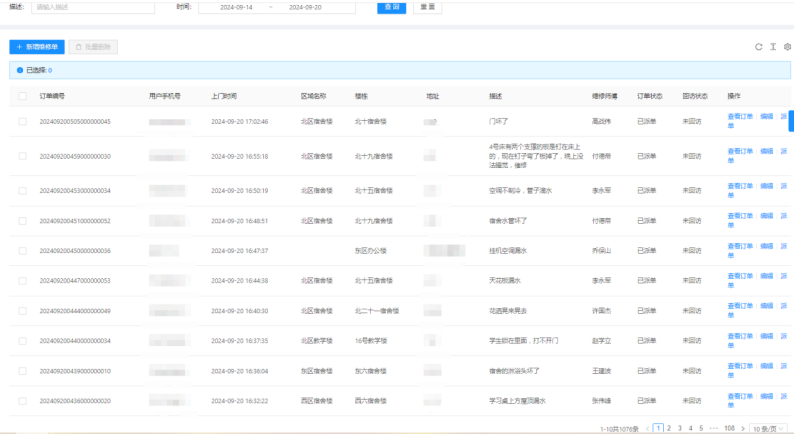Open the 10 条/页 page size dropdown
Image resolution: width=794 pixels, height=434 pixels.
point(770,428)
